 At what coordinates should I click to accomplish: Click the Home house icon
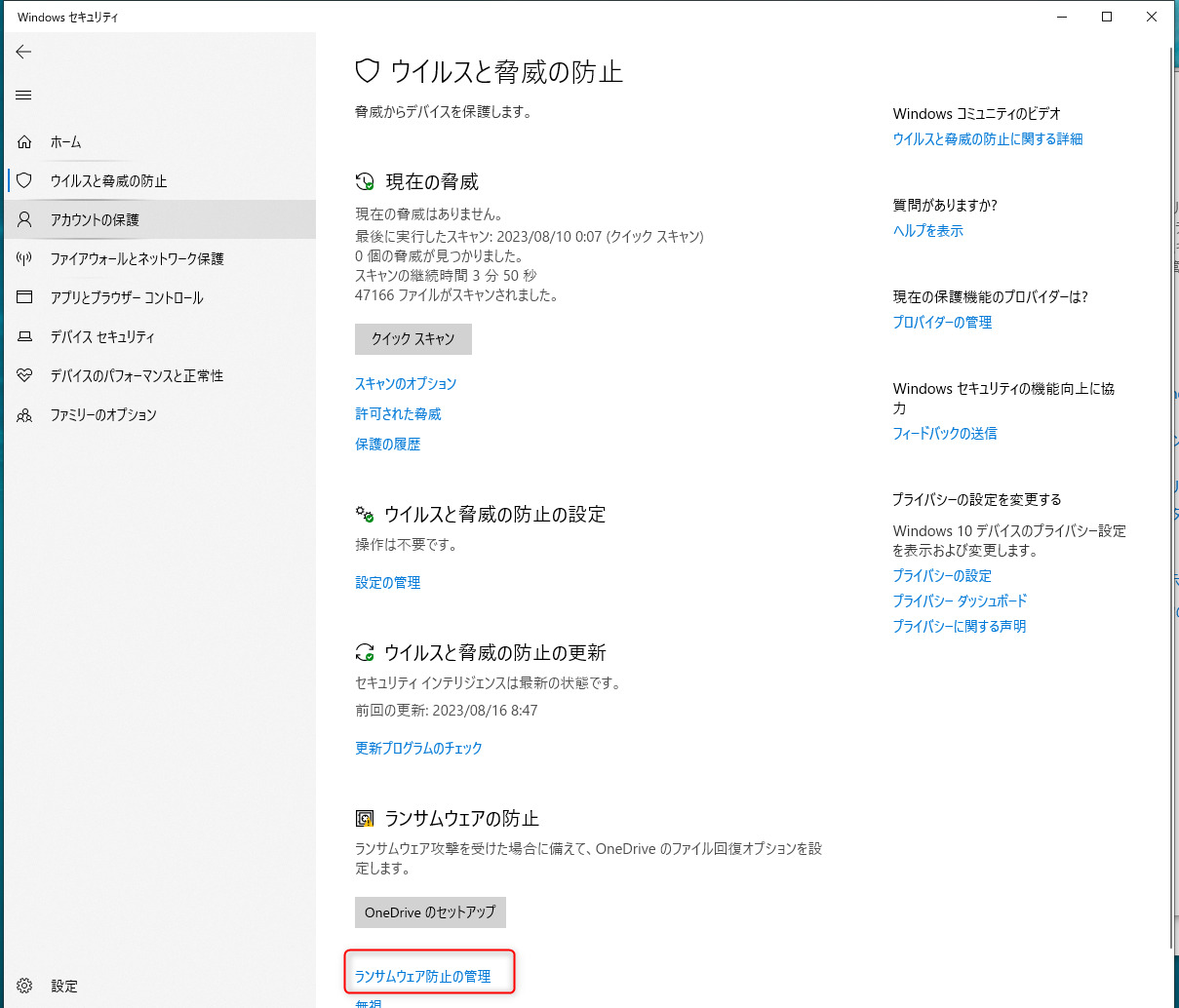pyautogui.click(x=24, y=142)
